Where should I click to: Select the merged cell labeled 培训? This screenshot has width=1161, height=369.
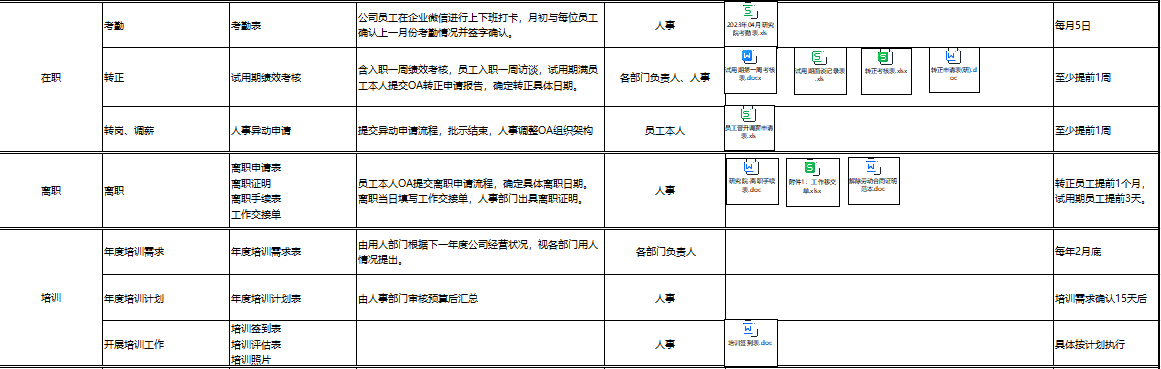coord(50,299)
